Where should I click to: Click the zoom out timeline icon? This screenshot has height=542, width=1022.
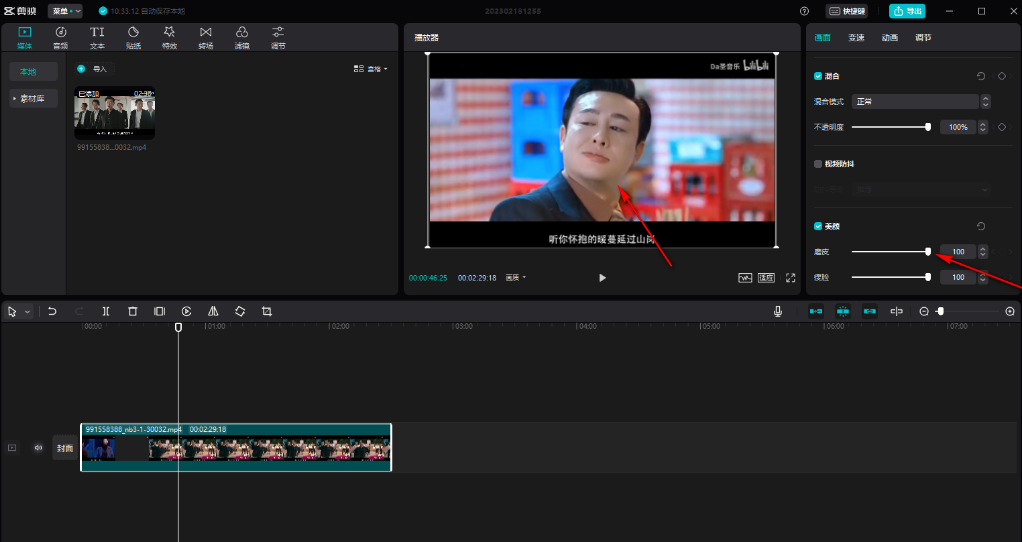pyautogui.click(x=924, y=311)
